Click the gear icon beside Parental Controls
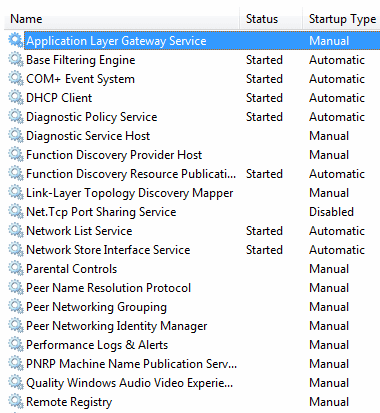Image resolution: width=380 pixels, height=413 pixels. (16, 269)
